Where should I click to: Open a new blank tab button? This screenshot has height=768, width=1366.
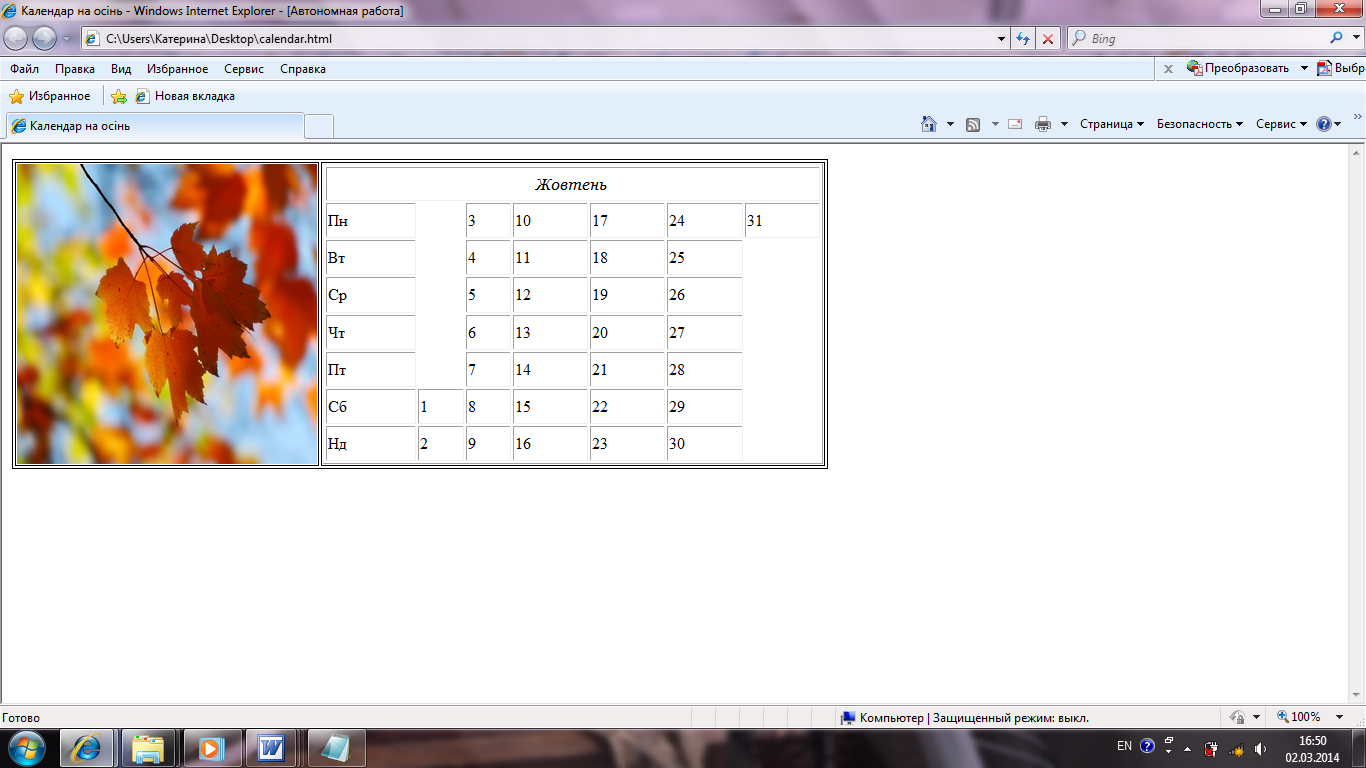319,126
